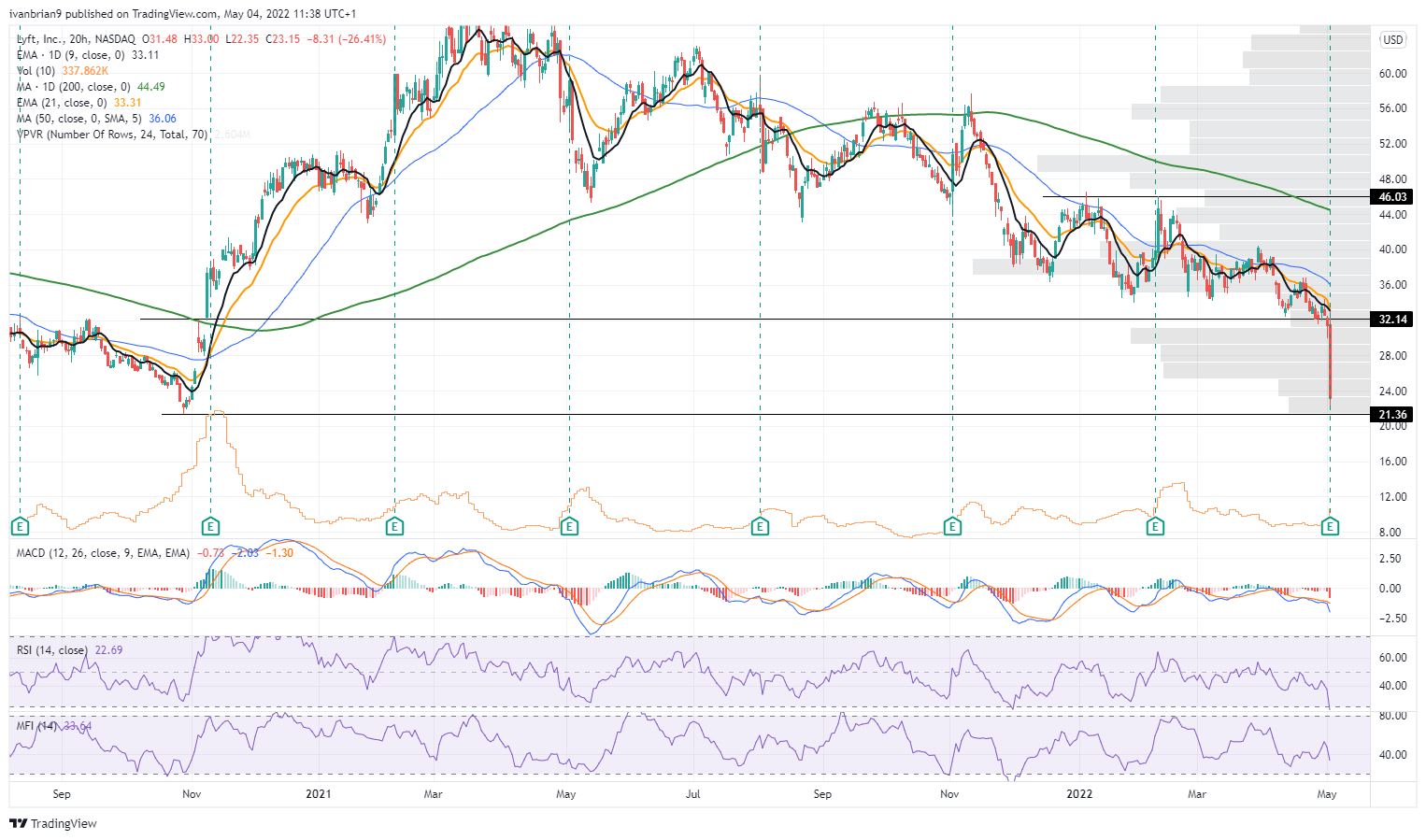Select the 32.14 horizontal line price label
This screenshot has height=840, width=1426.
[1392, 320]
